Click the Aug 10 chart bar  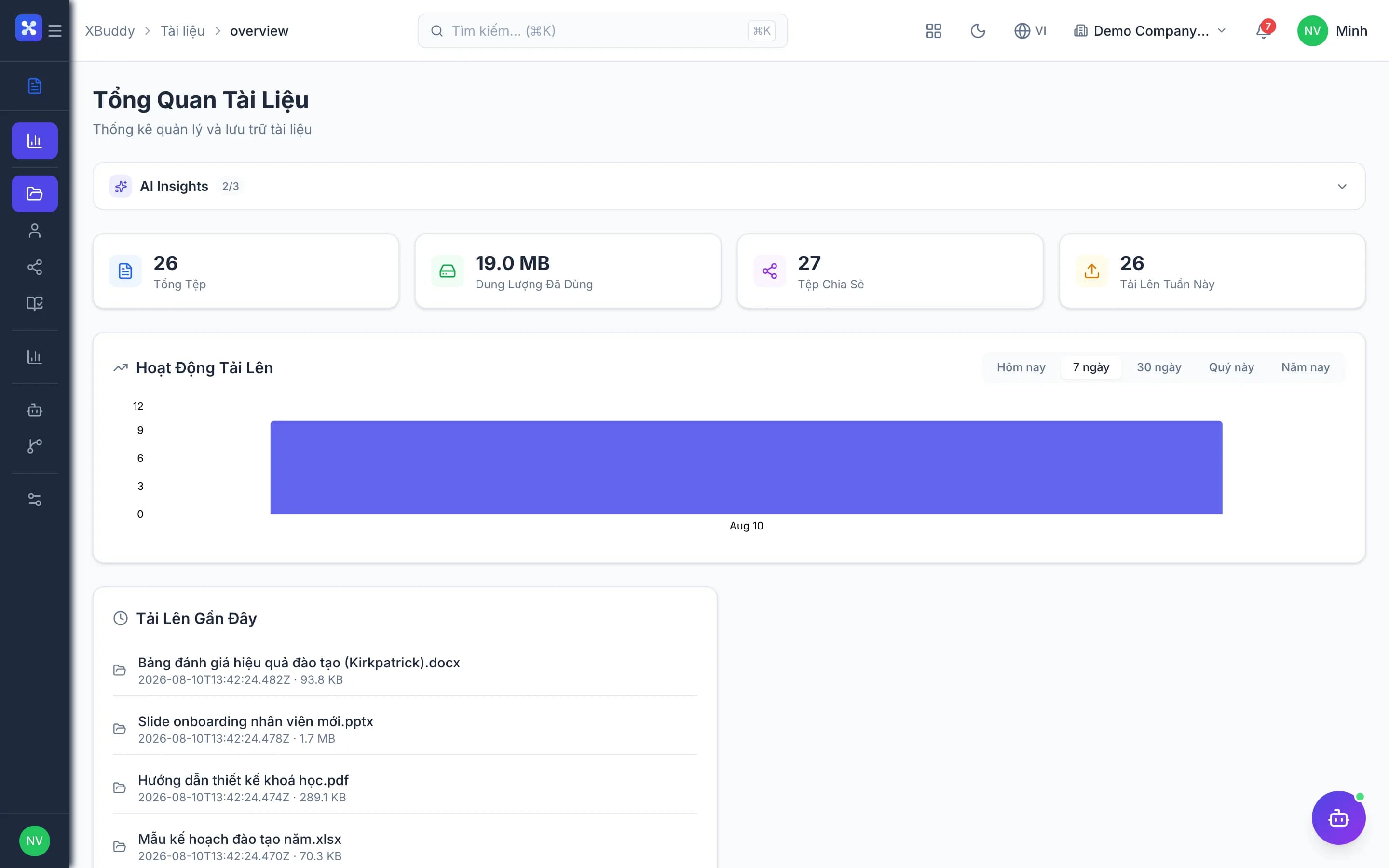point(746,467)
